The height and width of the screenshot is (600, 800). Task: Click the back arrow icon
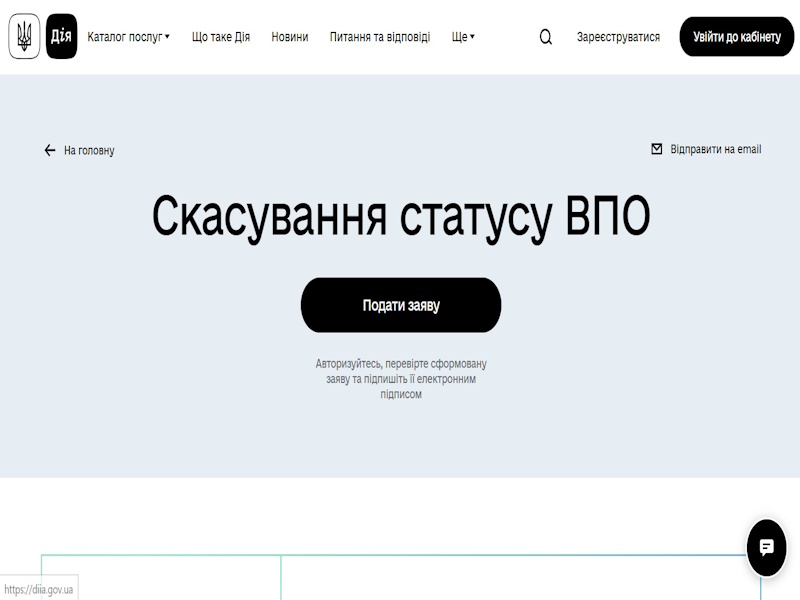49,150
